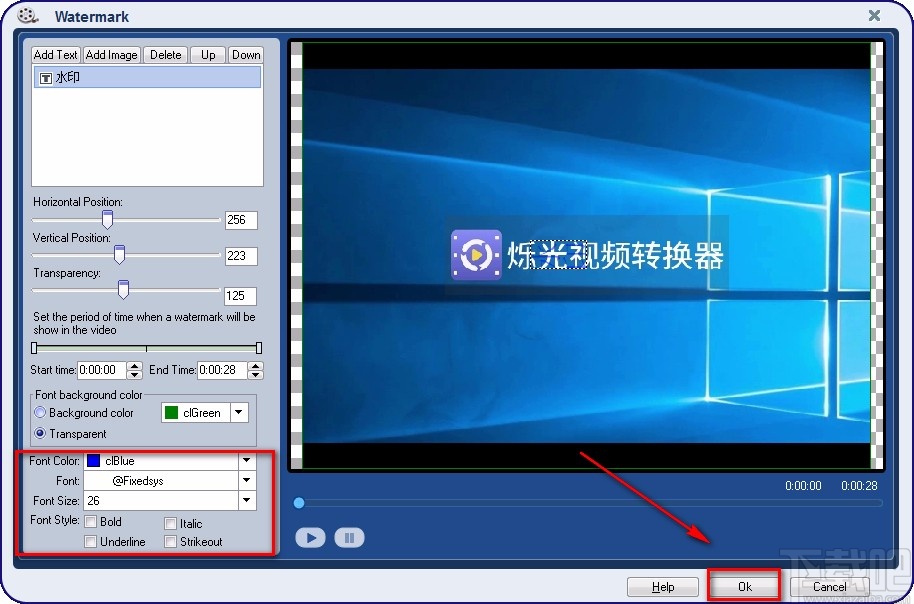Delete the selected watermark with Delete button
The image size is (914, 604).
pos(166,55)
